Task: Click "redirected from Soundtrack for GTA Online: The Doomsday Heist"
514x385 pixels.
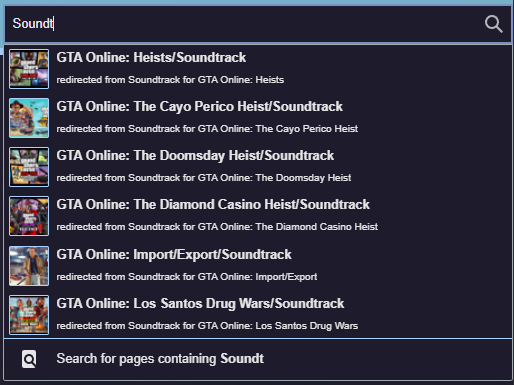Action: (204, 178)
